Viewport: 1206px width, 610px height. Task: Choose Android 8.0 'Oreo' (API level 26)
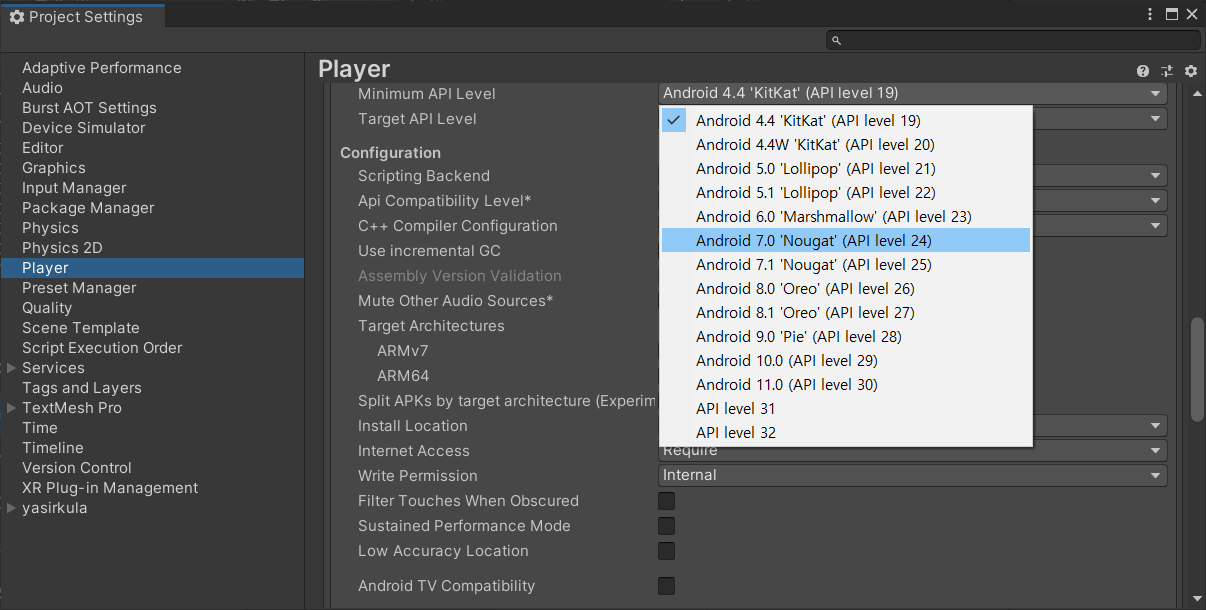click(846, 288)
